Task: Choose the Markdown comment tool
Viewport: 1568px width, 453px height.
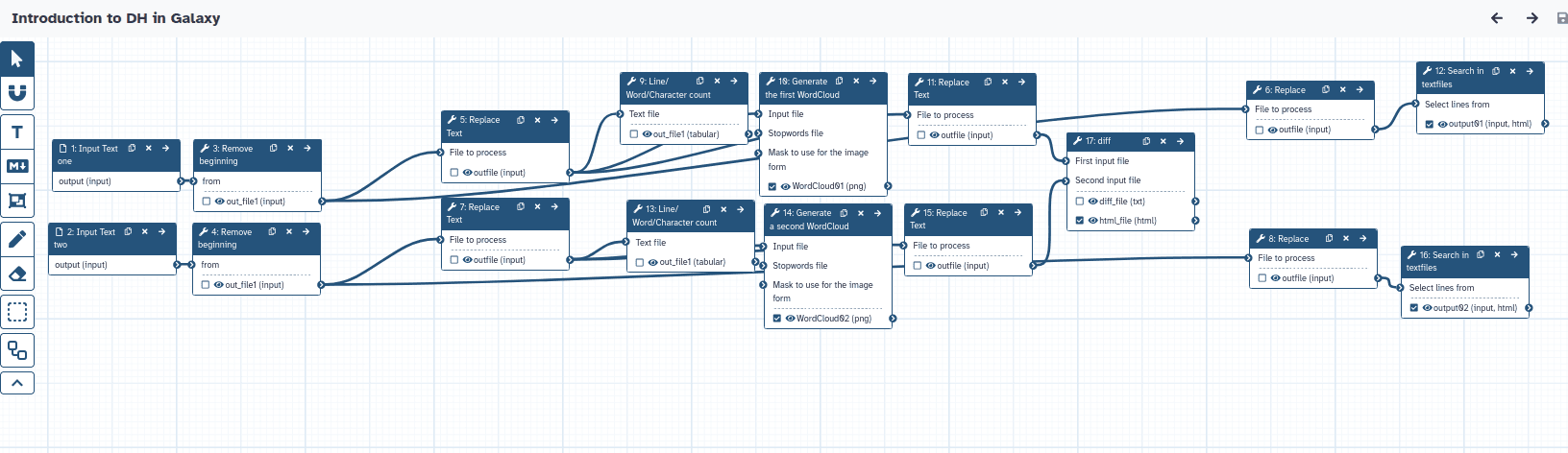Action: click(17, 166)
